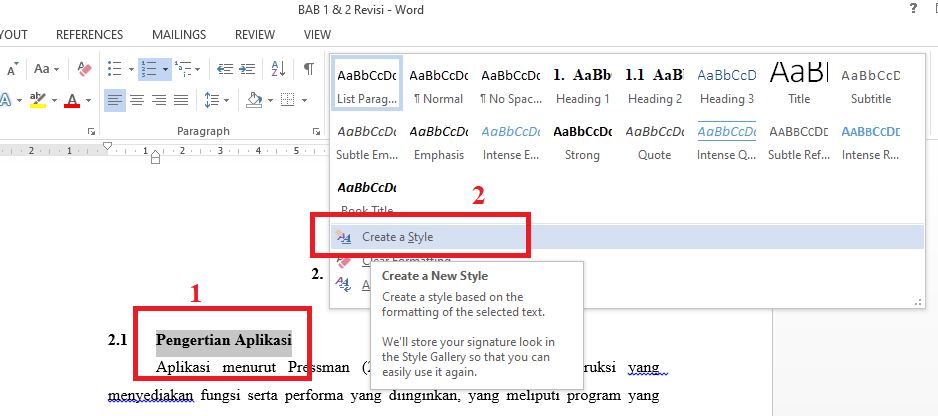Open the shading color dropdown arrow

coord(270,100)
